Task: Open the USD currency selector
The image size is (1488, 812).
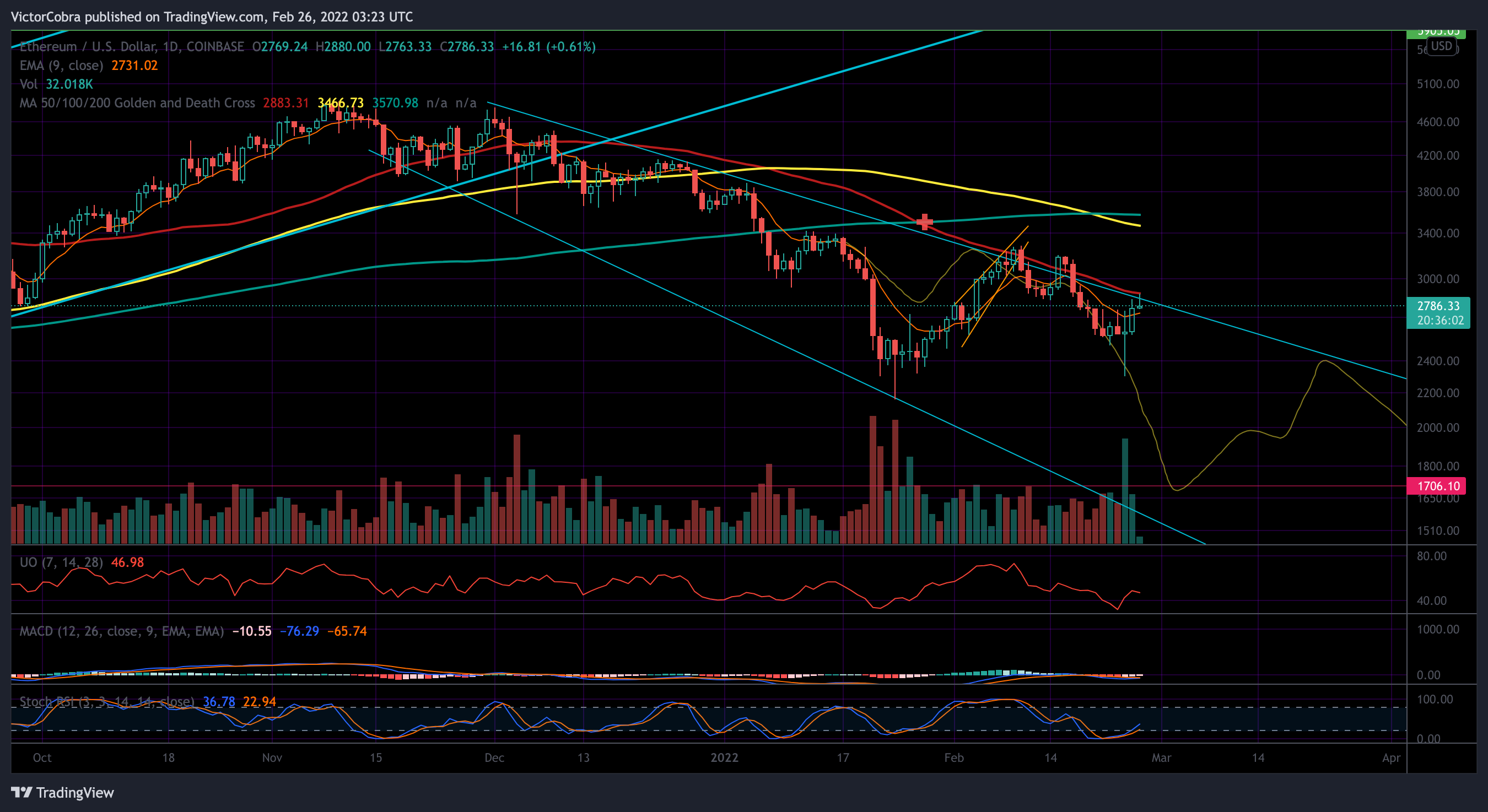Action: 1441,46
